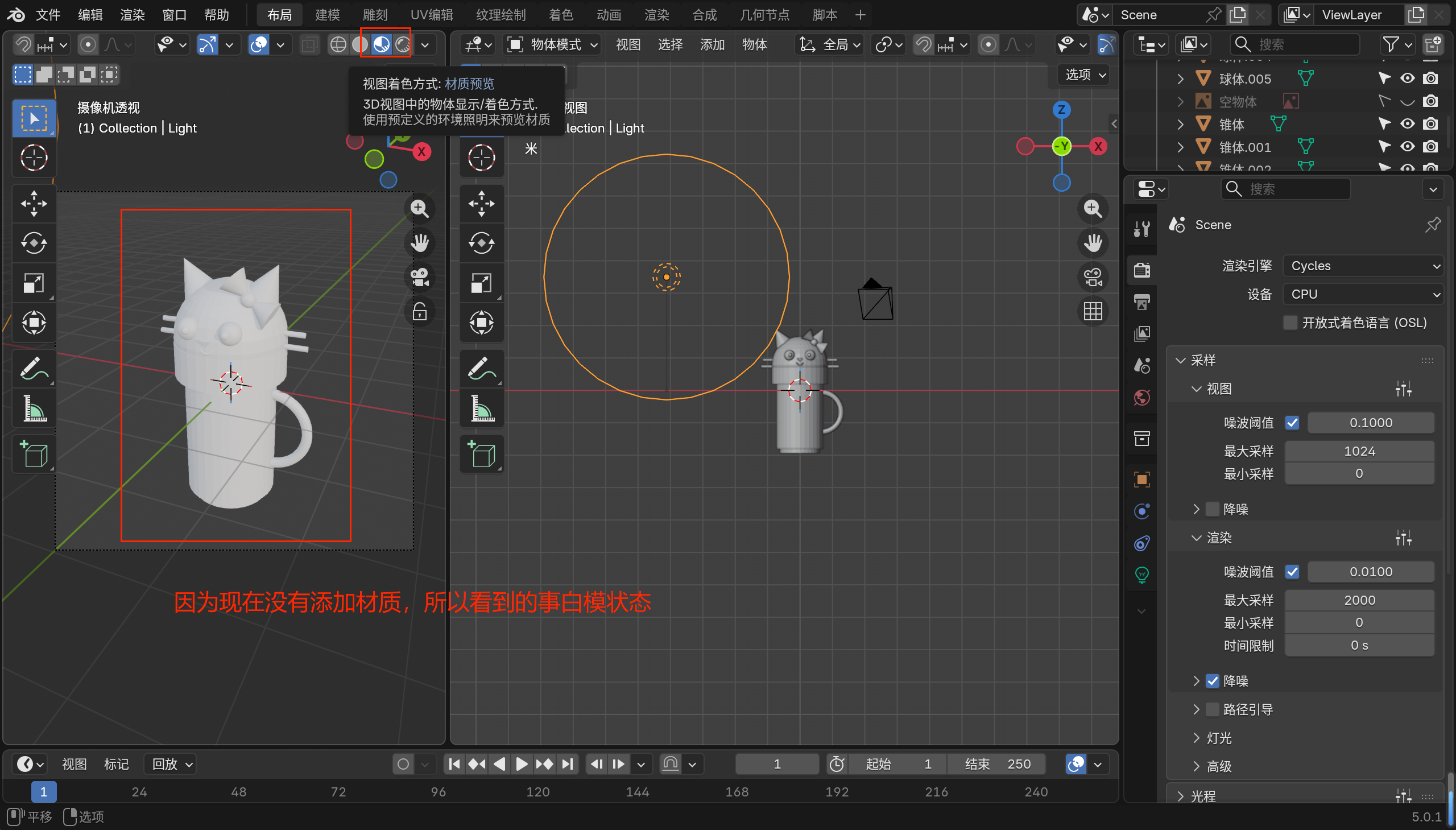Click the 最大采样 1024 value slider
Screen dimensions: 1456x830
click(1359, 451)
